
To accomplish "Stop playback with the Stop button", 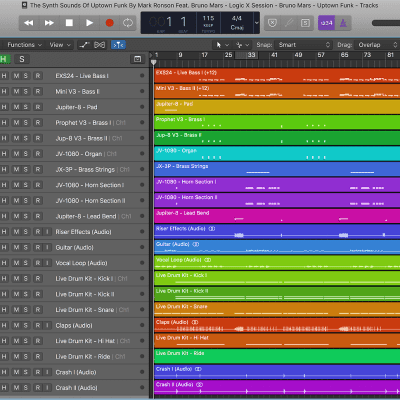I will 69,23.
